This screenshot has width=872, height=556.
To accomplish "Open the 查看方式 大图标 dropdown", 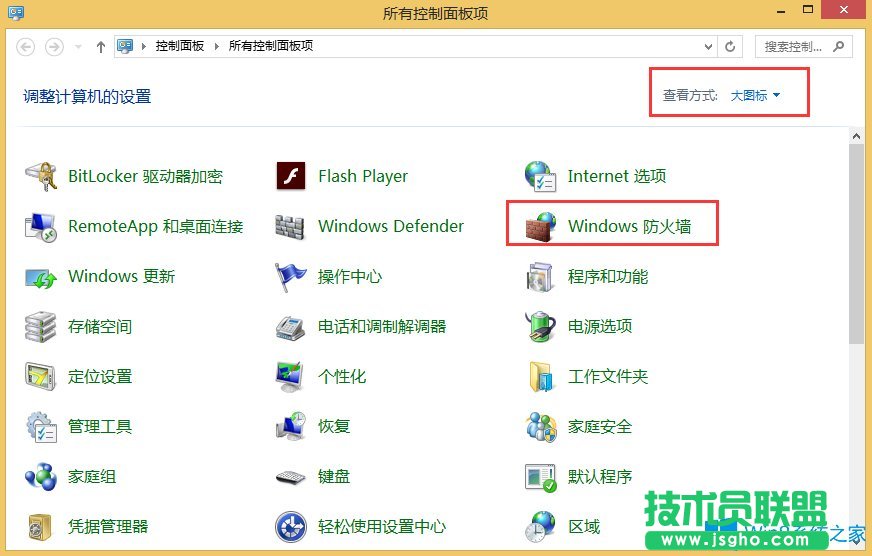I will coord(755,96).
